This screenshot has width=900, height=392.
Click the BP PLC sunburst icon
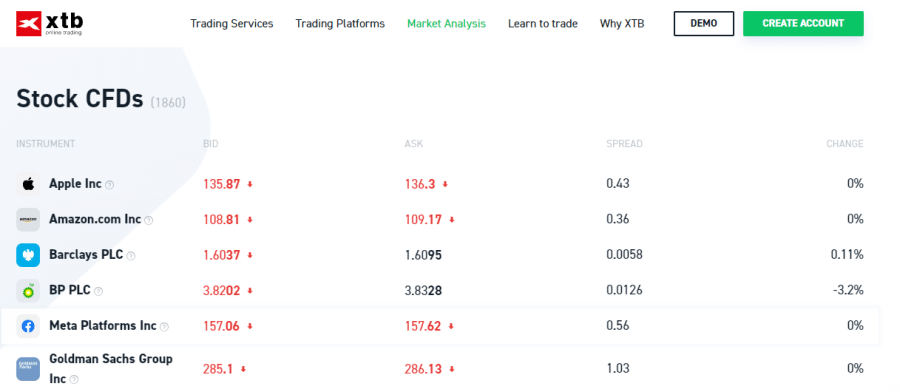tap(28, 291)
